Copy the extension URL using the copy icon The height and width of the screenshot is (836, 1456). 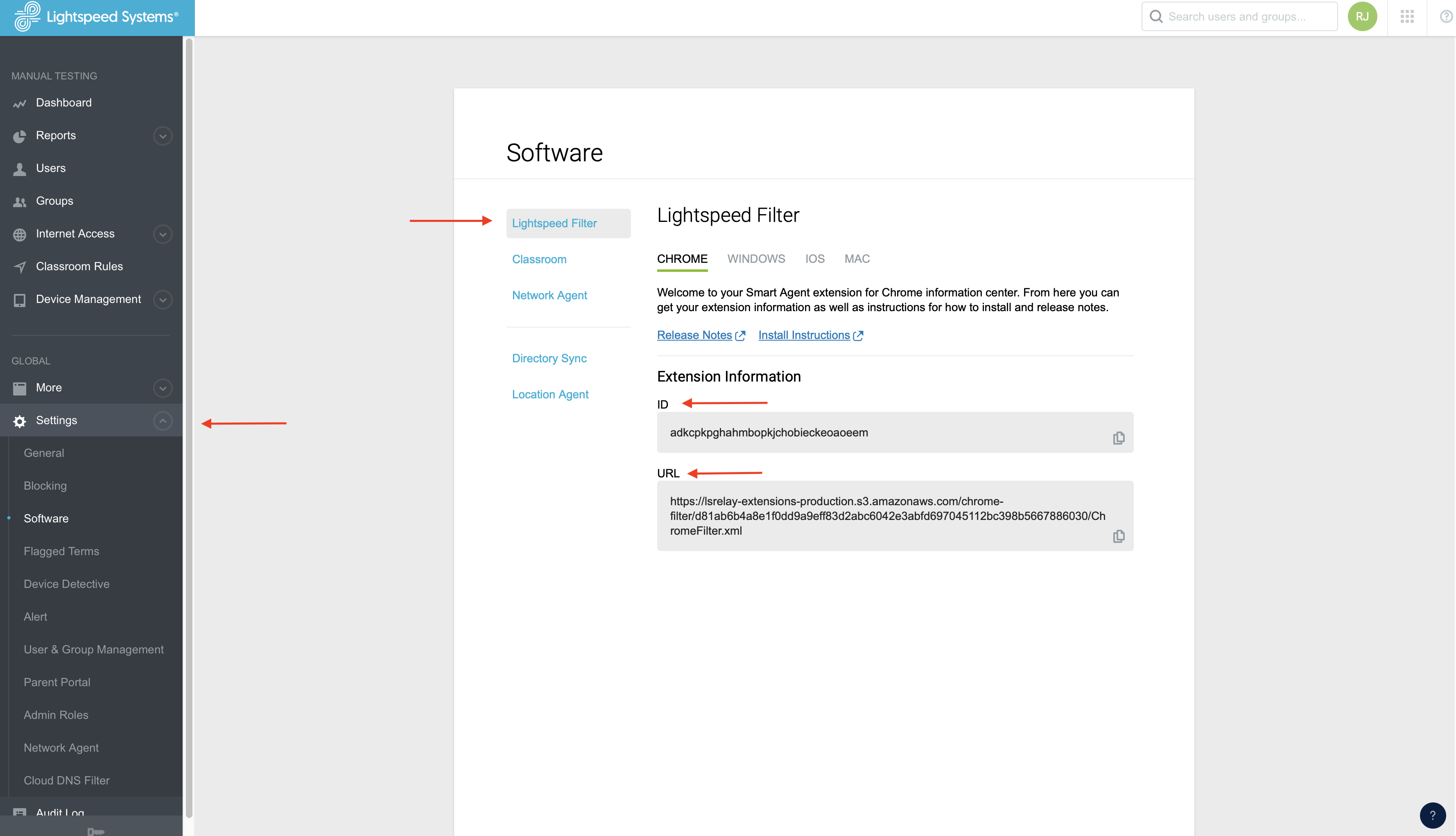tap(1119, 536)
